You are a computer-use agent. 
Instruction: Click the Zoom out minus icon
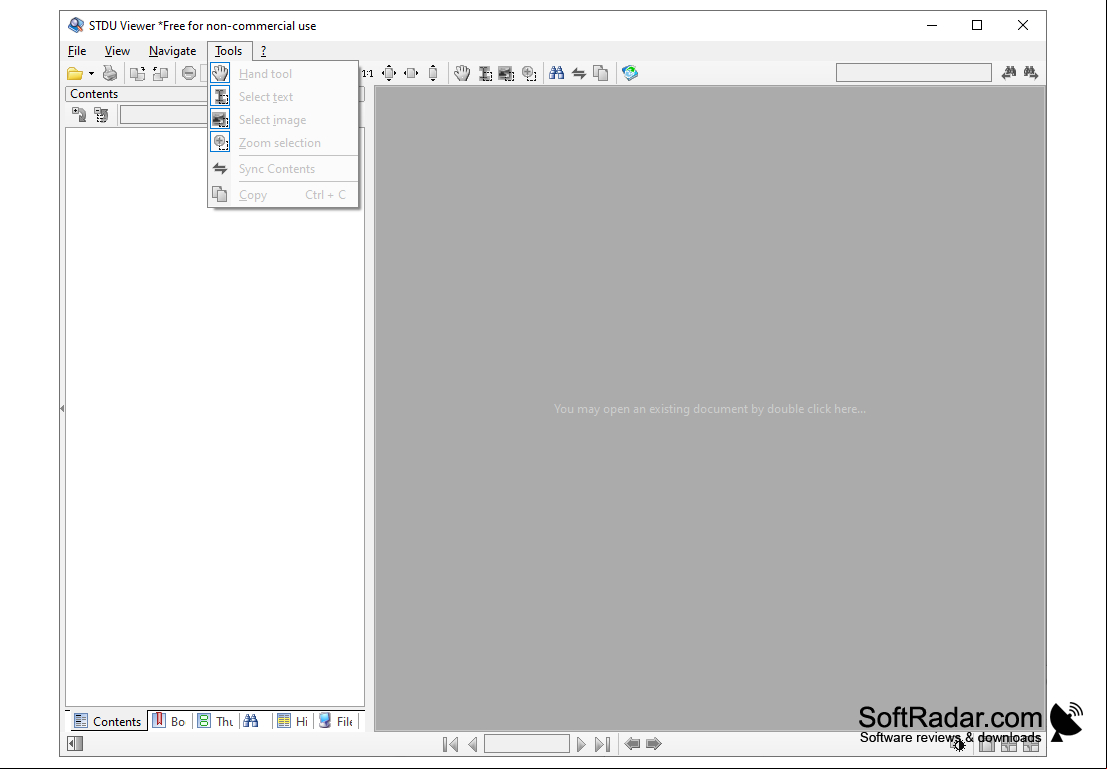click(189, 73)
